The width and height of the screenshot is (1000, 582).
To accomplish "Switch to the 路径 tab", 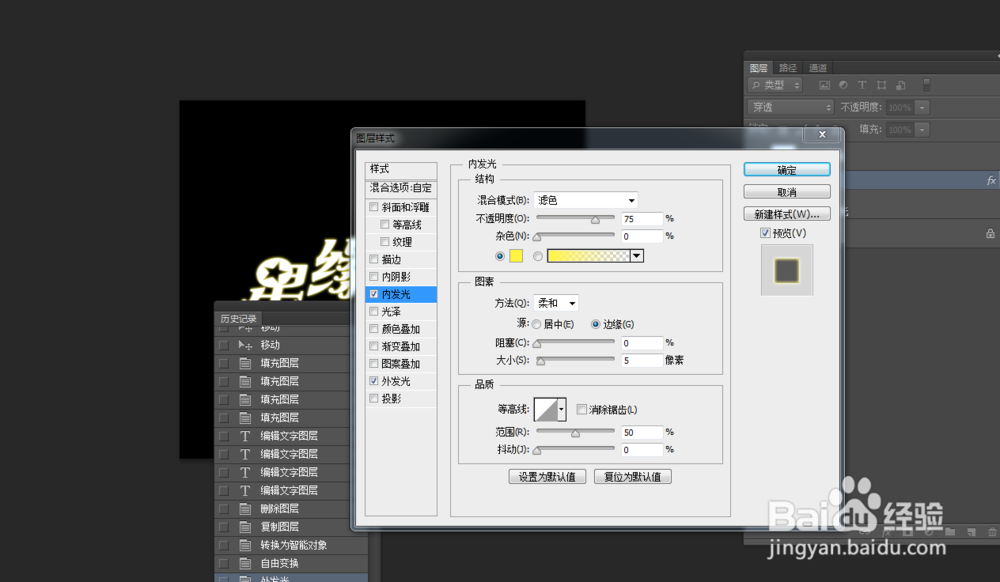I will click(x=786, y=67).
